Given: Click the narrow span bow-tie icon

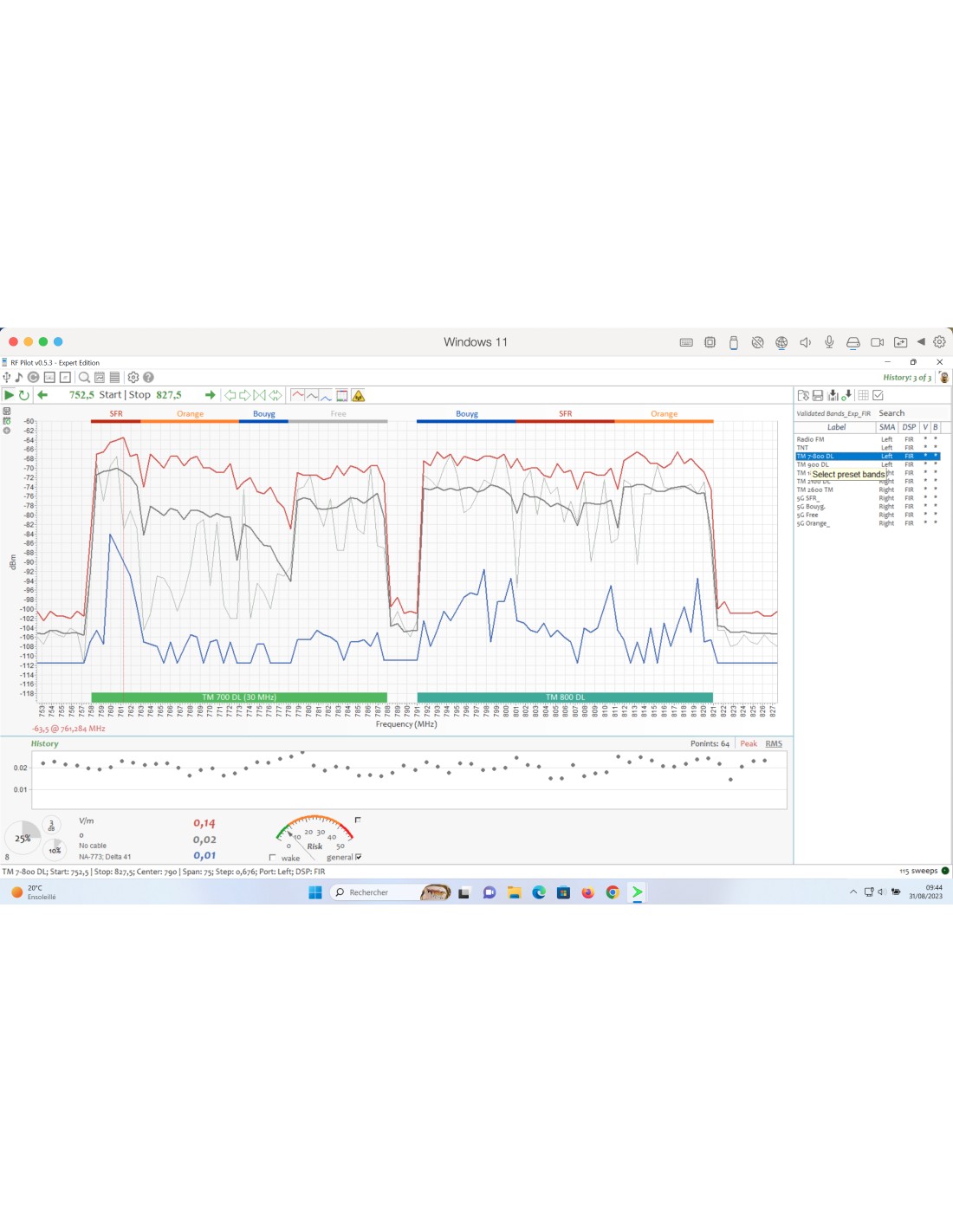Looking at the screenshot, I should (260, 395).
